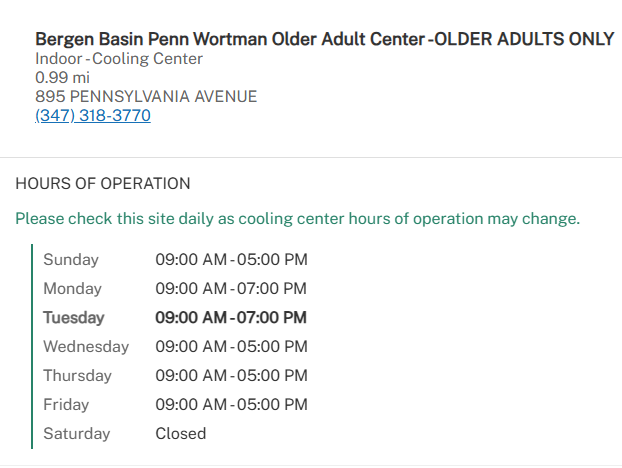Select the Friday day label
622x468 pixels.
point(66,405)
